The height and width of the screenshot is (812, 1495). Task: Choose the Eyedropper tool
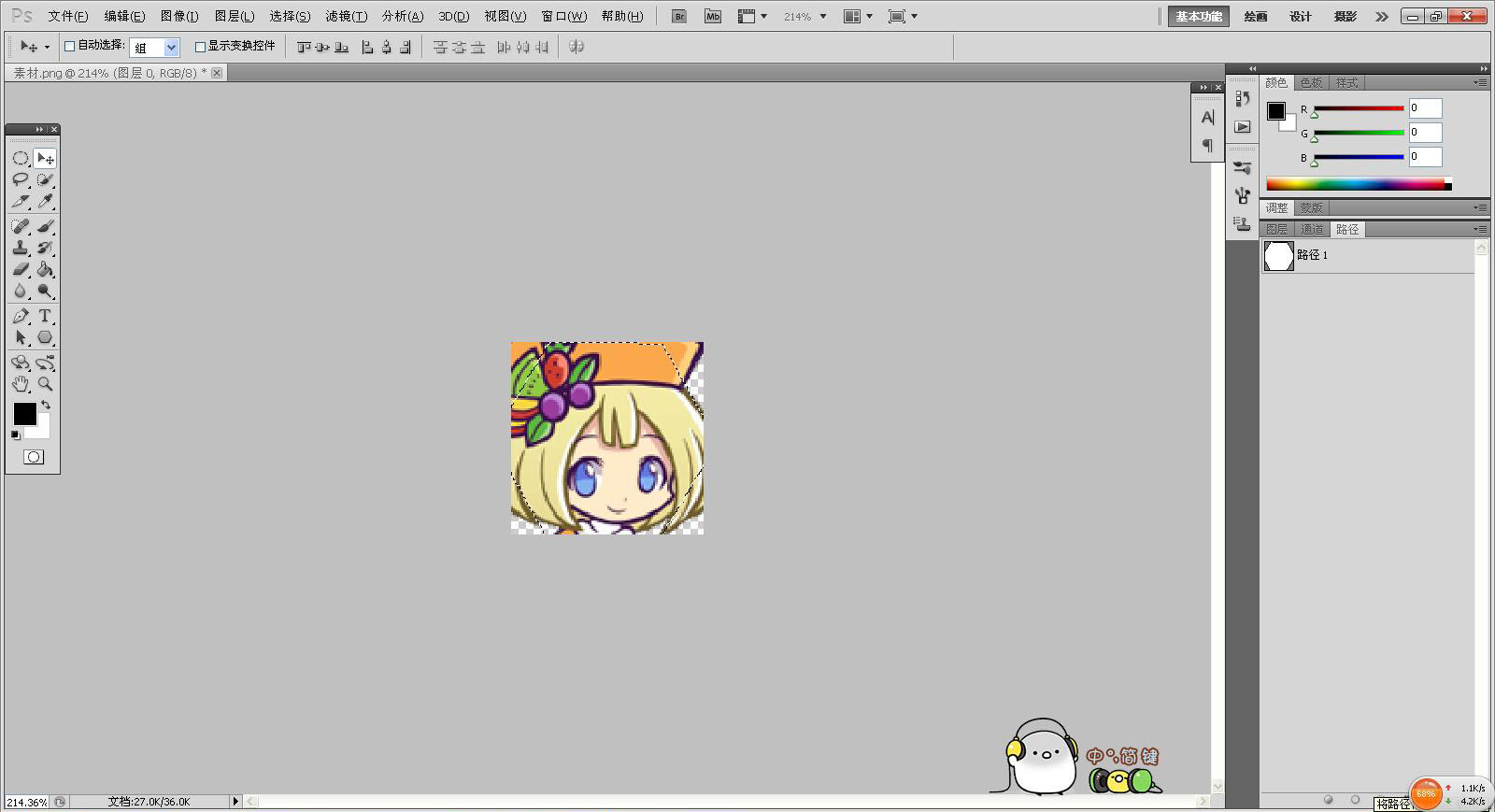[x=45, y=201]
